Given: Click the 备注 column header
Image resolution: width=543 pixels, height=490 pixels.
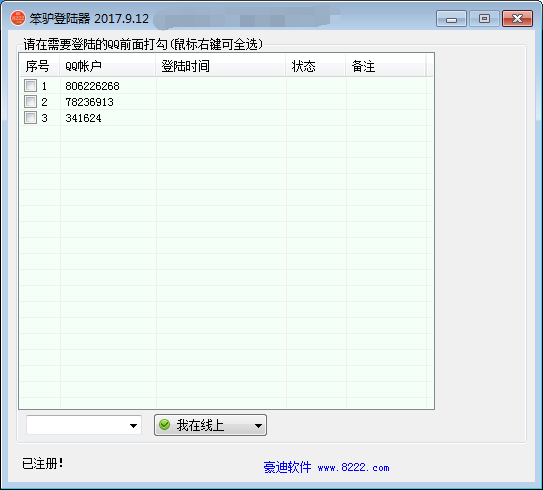Looking at the screenshot, I should [385, 65].
